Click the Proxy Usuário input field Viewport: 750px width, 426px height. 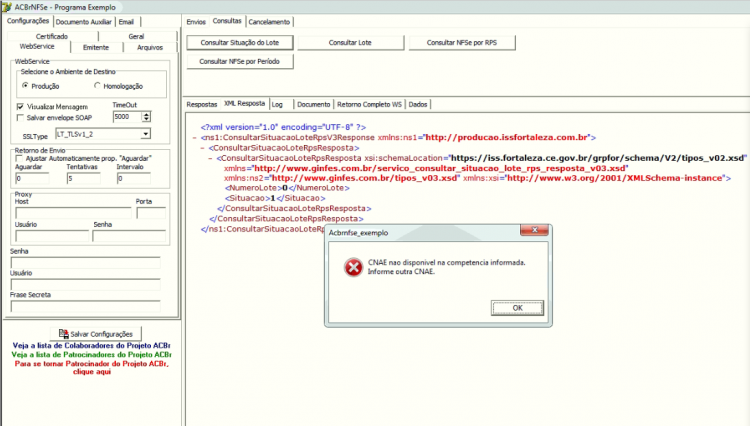pyautogui.click(x=52, y=236)
